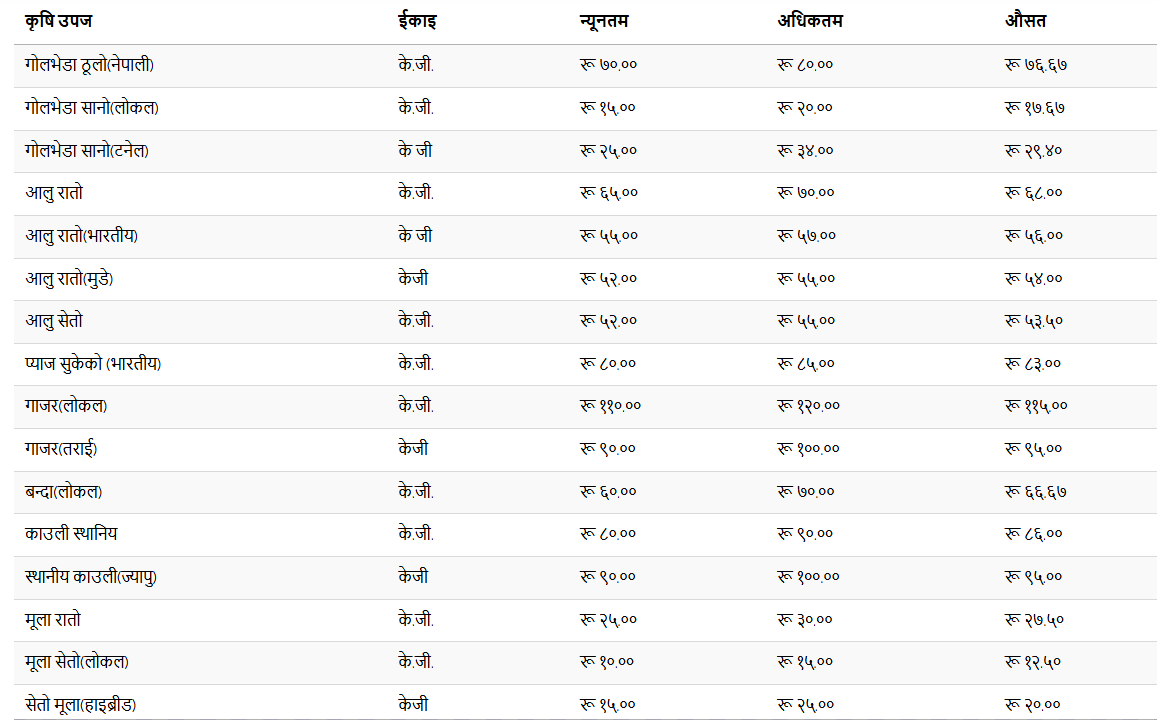
Task: Select the सेतो मूला(हाइब्रीड) row
Action: tap(585, 702)
